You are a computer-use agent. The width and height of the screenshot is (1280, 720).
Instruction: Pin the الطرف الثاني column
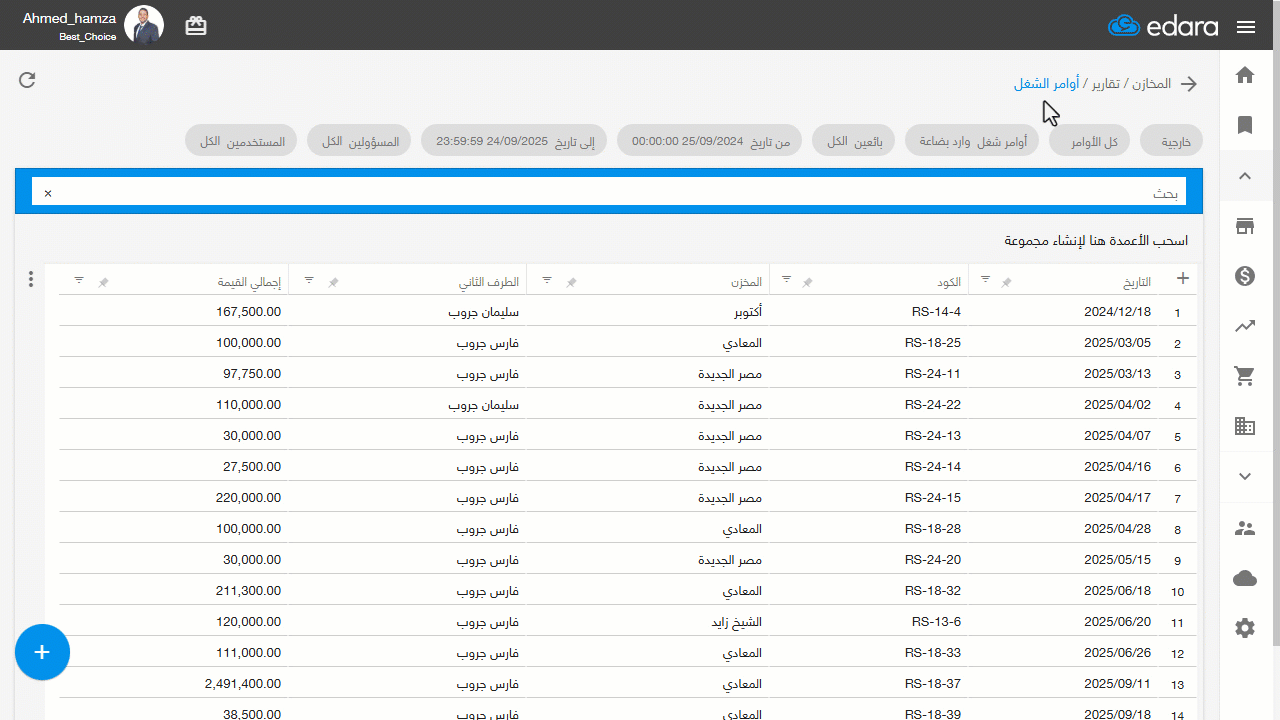tap(333, 283)
